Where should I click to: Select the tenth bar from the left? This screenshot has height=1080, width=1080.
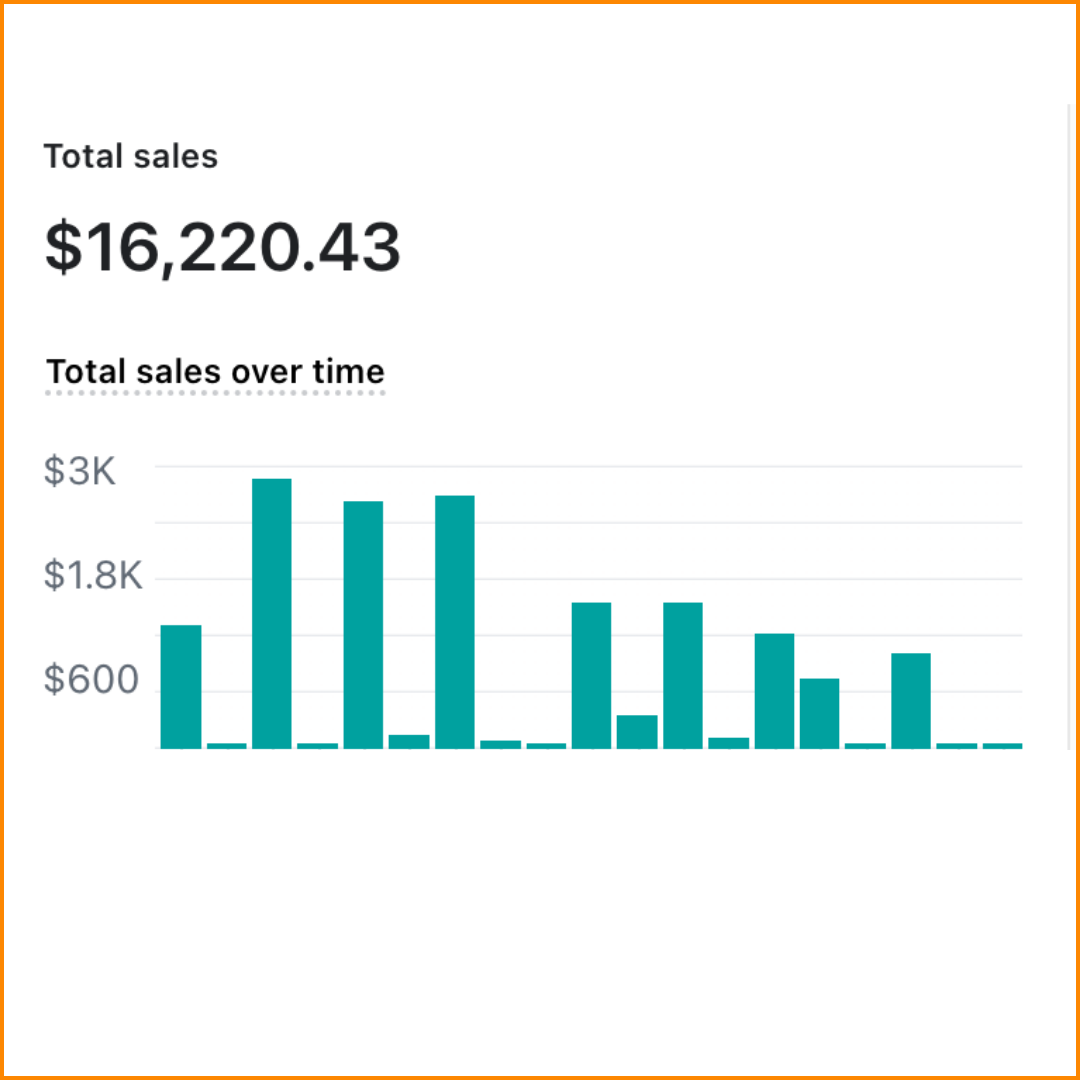click(591, 675)
